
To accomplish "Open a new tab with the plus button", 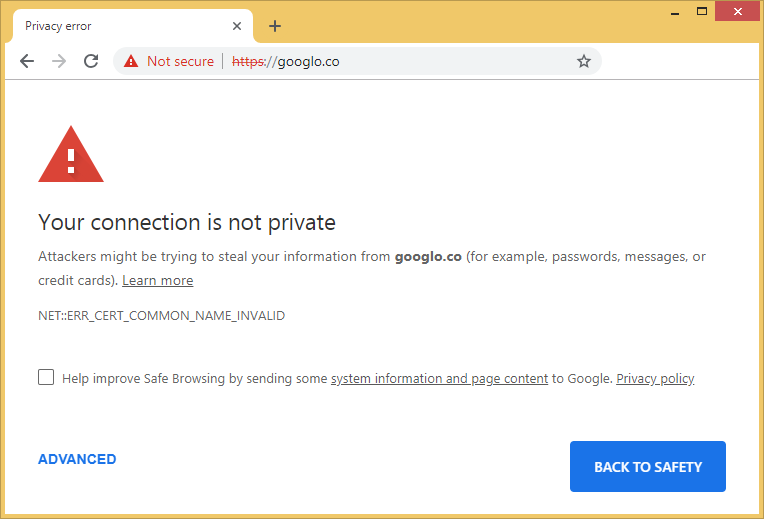I will 275,26.
